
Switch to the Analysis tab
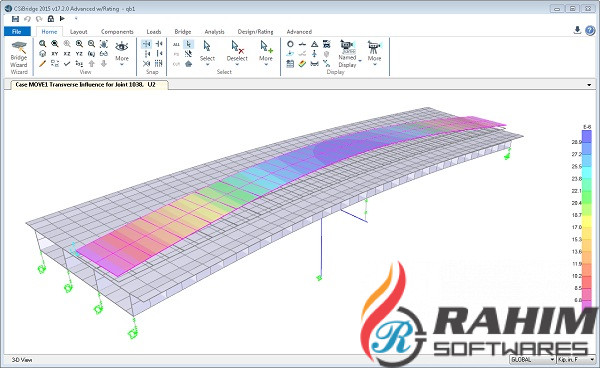pyautogui.click(x=214, y=32)
